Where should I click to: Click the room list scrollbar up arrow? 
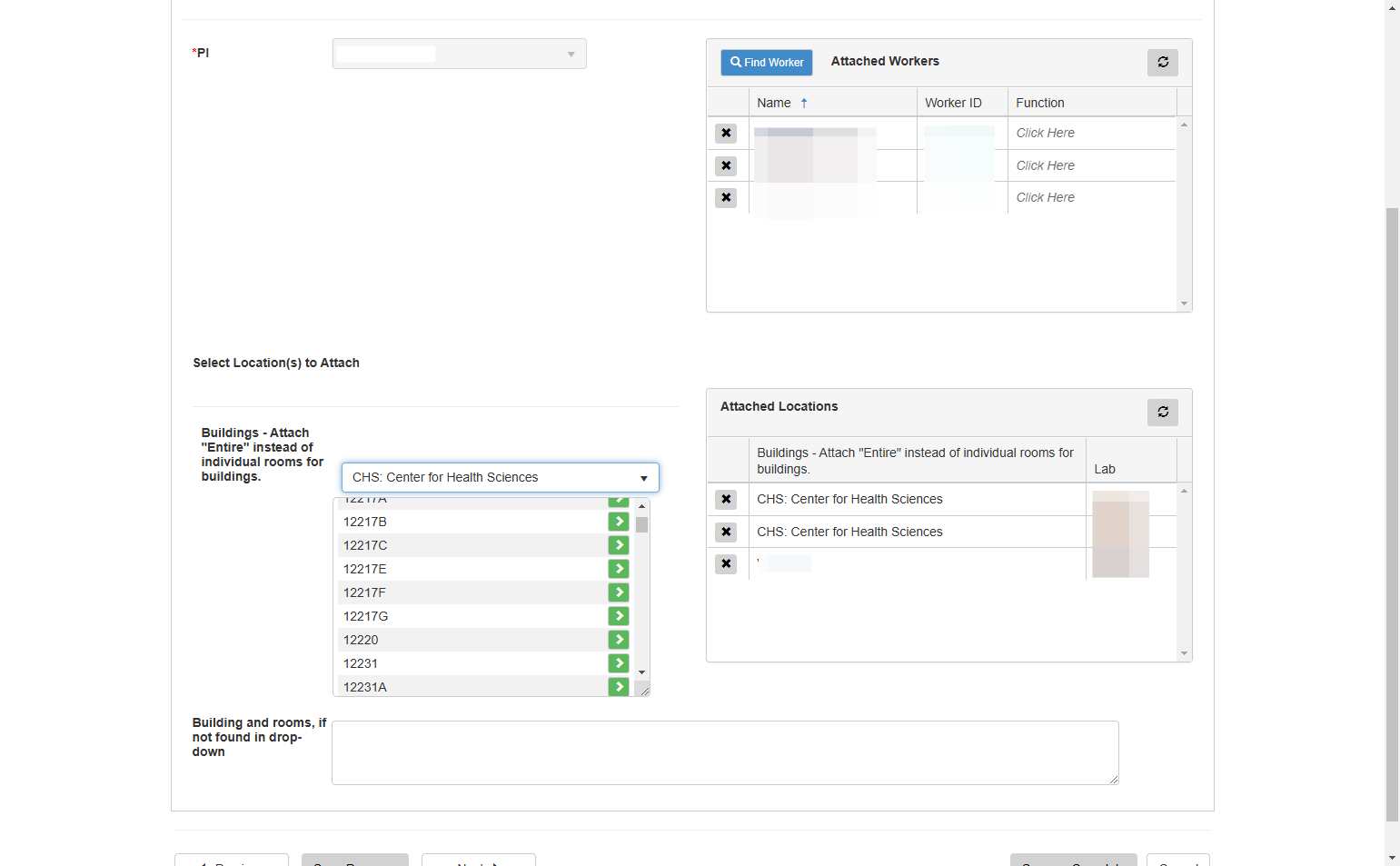click(641, 505)
